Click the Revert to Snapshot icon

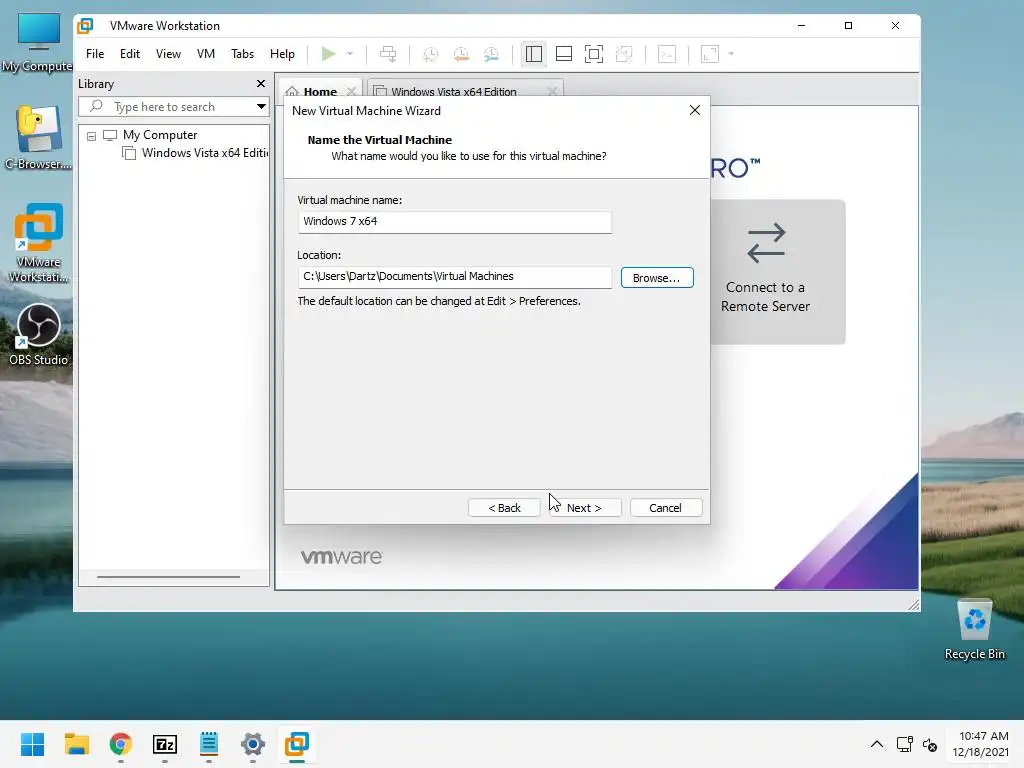461,54
